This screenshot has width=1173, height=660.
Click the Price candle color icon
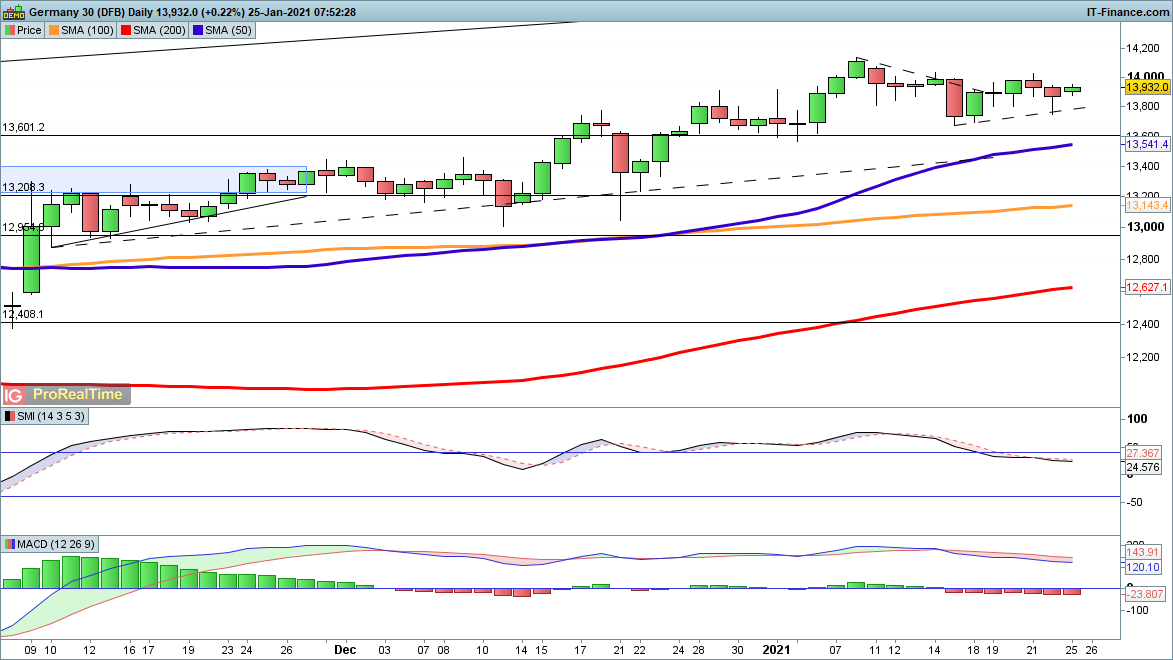click(9, 30)
